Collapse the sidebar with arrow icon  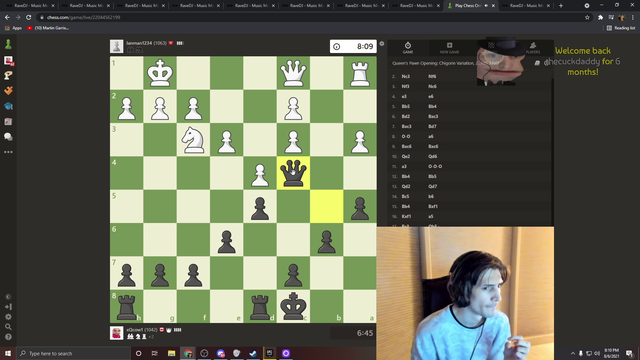(8, 307)
